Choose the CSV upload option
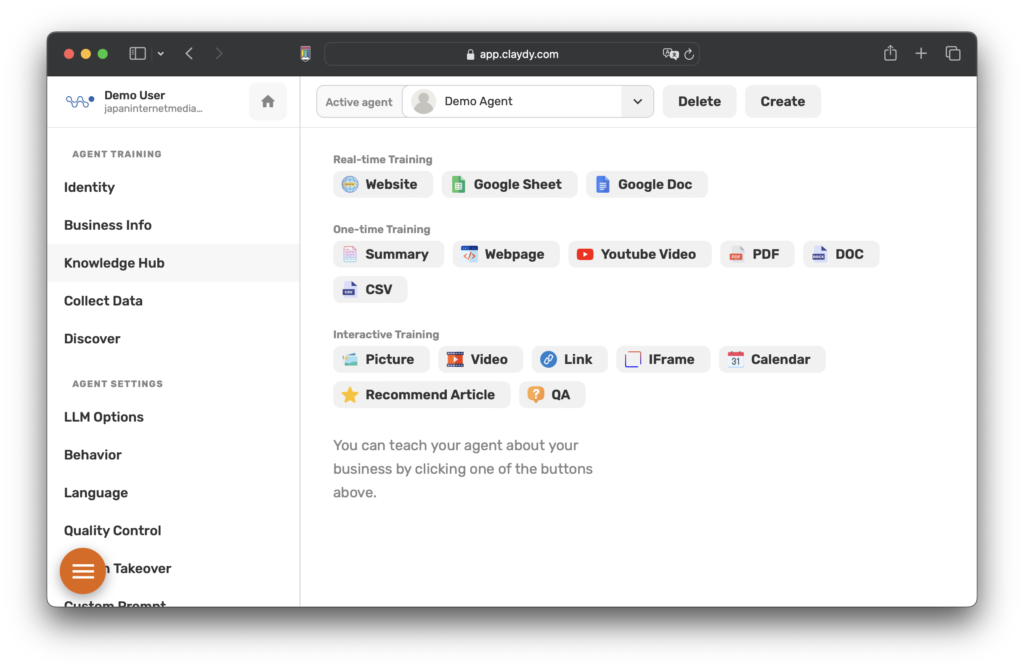The width and height of the screenshot is (1024, 669). (x=370, y=290)
